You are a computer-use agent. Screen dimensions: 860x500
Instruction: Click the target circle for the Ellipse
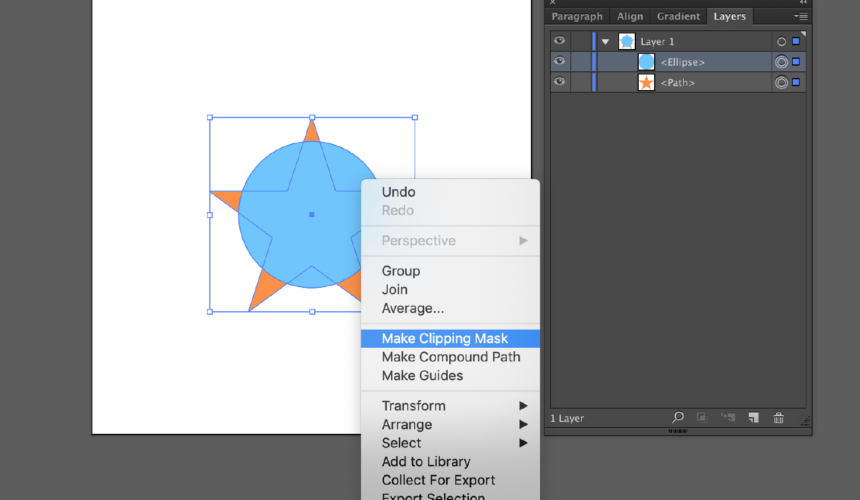(x=782, y=62)
